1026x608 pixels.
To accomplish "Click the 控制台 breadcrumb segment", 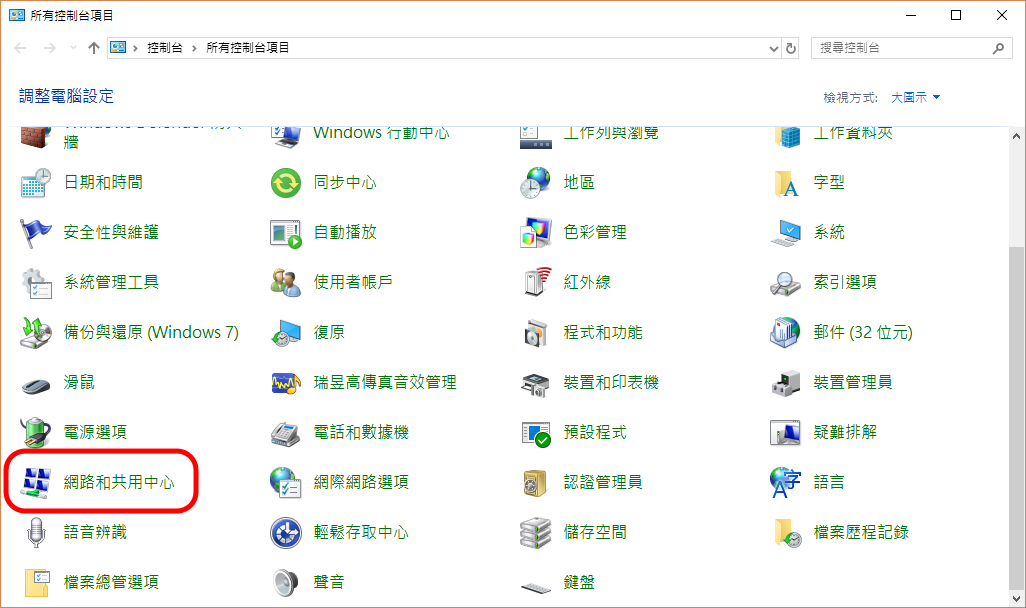I will [164, 48].
